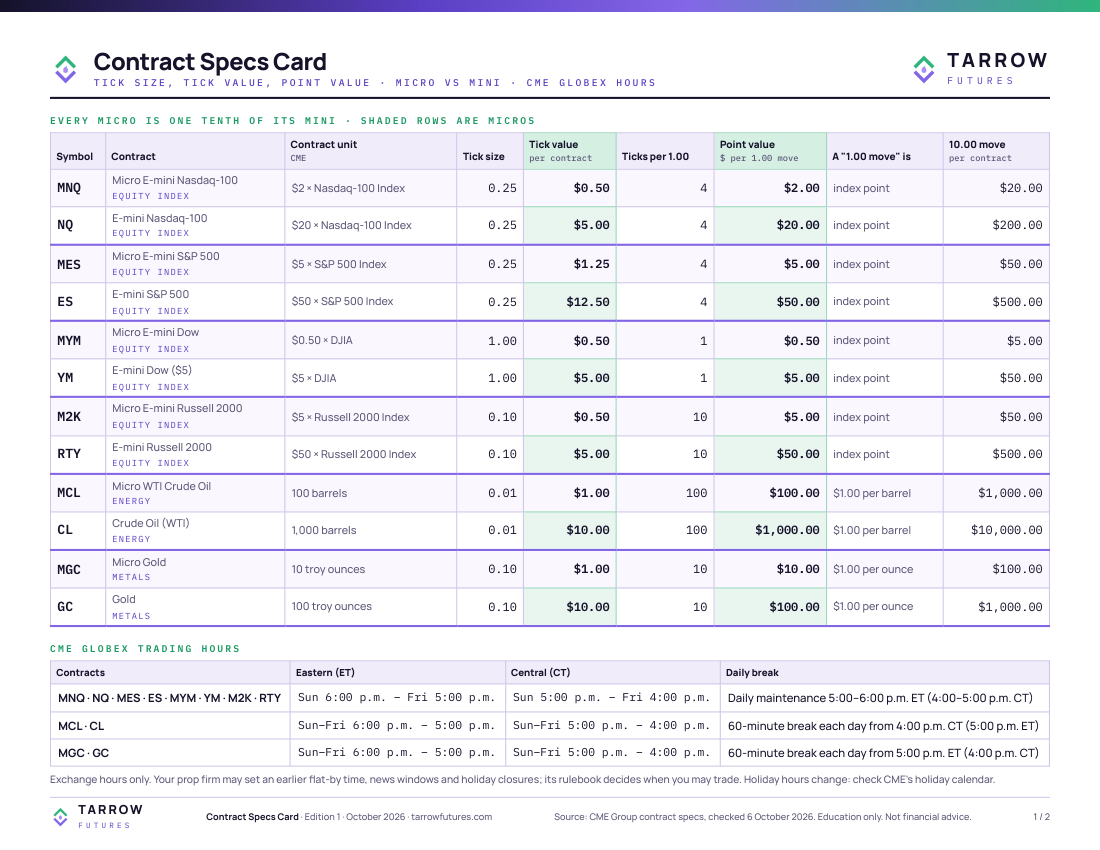Click the TARROW wordmark in the header

coord(998,60)
